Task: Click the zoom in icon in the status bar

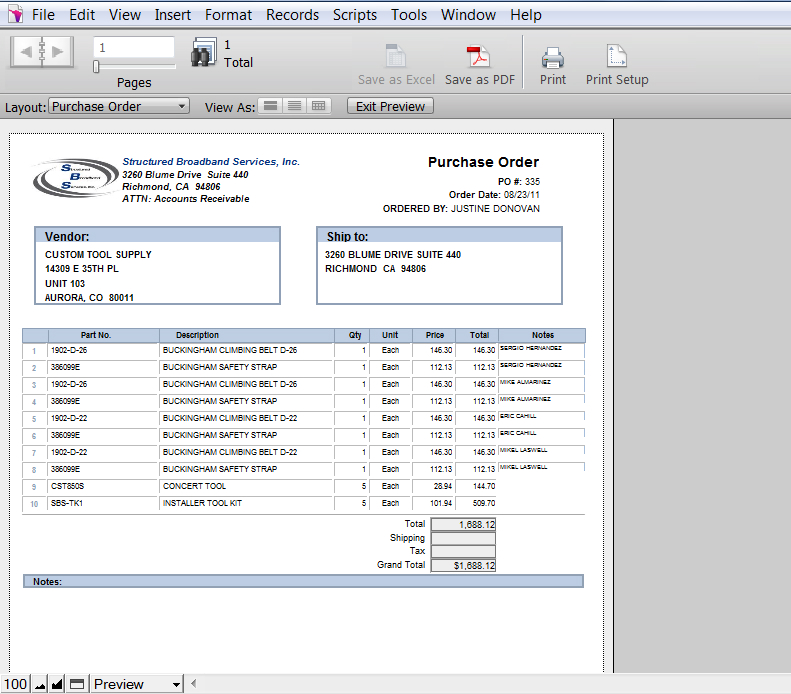Action: pyautogui.click(x=57, y=684)
